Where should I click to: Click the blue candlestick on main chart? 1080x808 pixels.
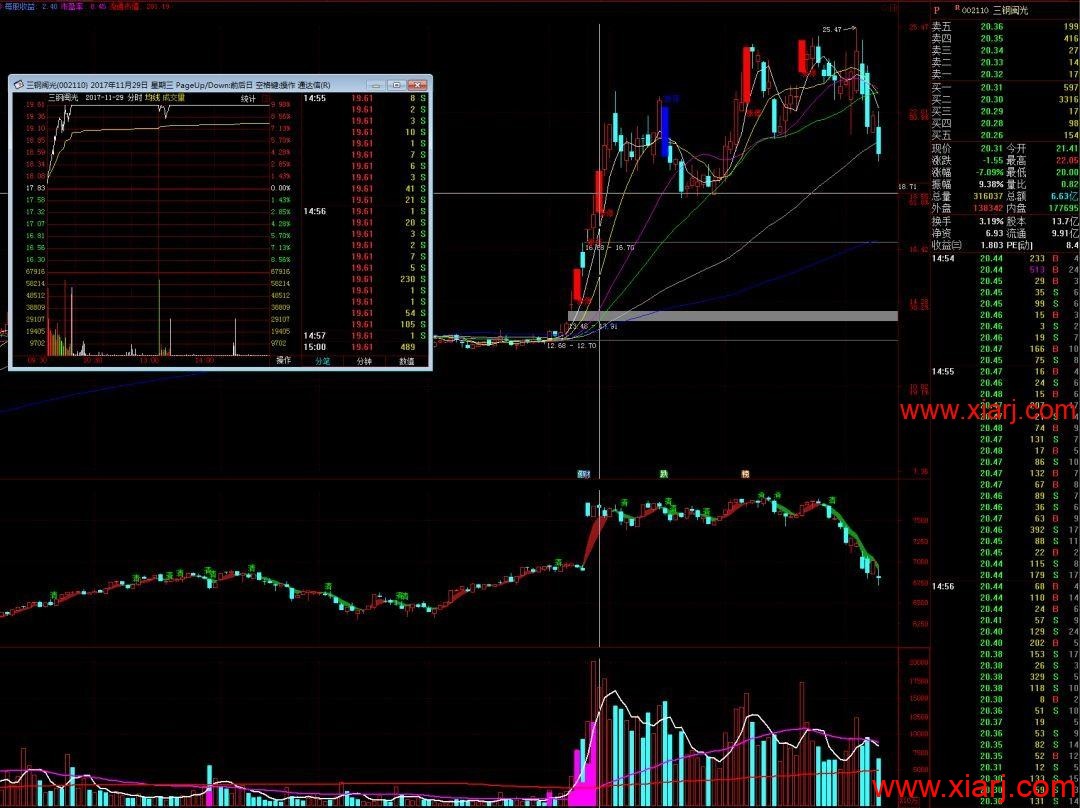coord(665,132)
